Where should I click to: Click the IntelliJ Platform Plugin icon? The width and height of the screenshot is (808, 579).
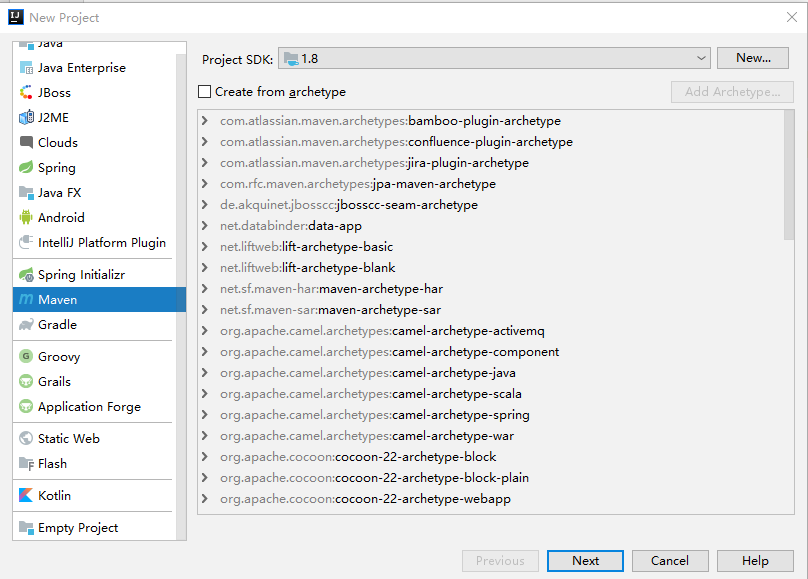(x=26, y=242)
